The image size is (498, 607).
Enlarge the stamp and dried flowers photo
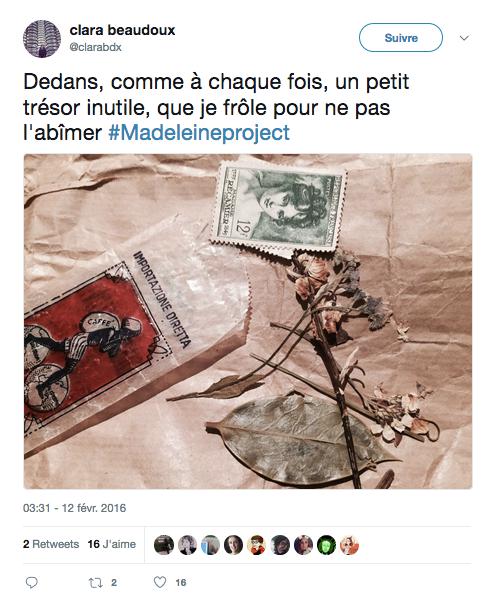[x=248, y=321]
